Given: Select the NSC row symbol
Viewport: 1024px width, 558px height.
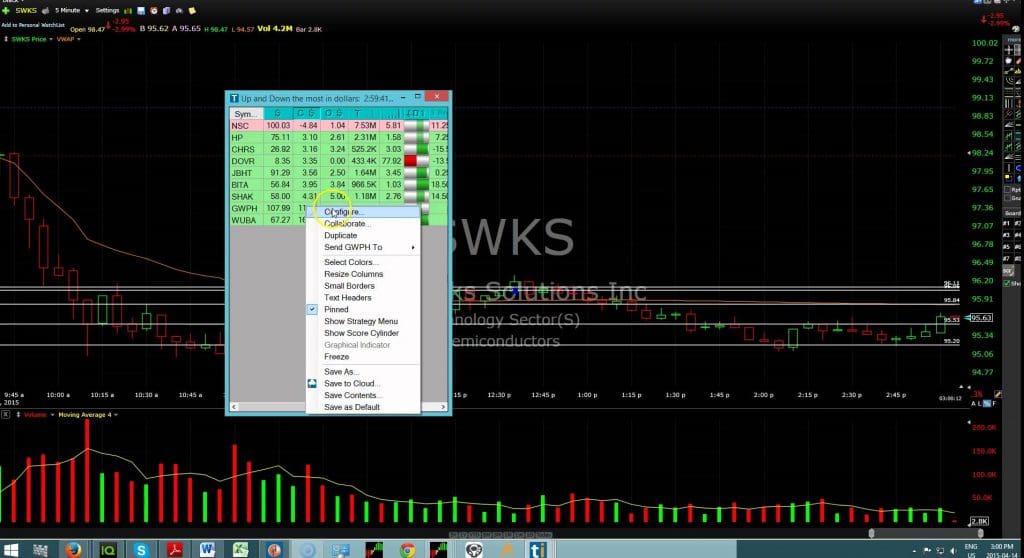Looking at the screenshot, I should pos(240,125).
